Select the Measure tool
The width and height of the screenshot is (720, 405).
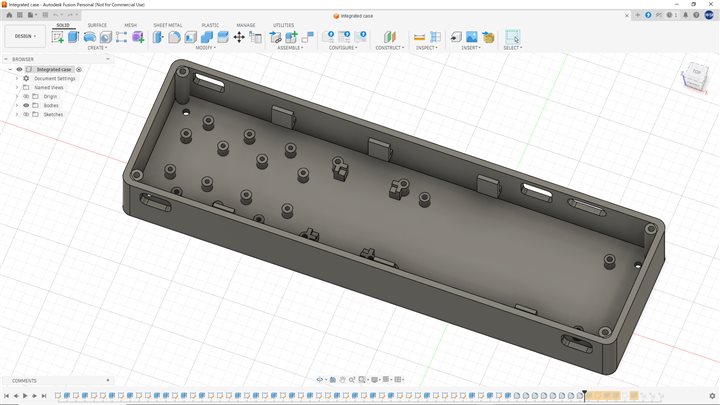419,37
